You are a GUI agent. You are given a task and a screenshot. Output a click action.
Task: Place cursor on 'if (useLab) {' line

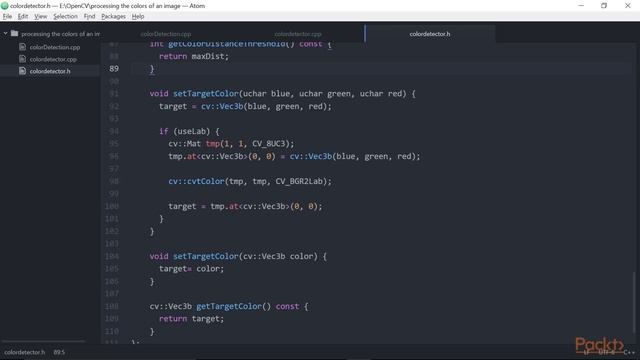(189, 131)
